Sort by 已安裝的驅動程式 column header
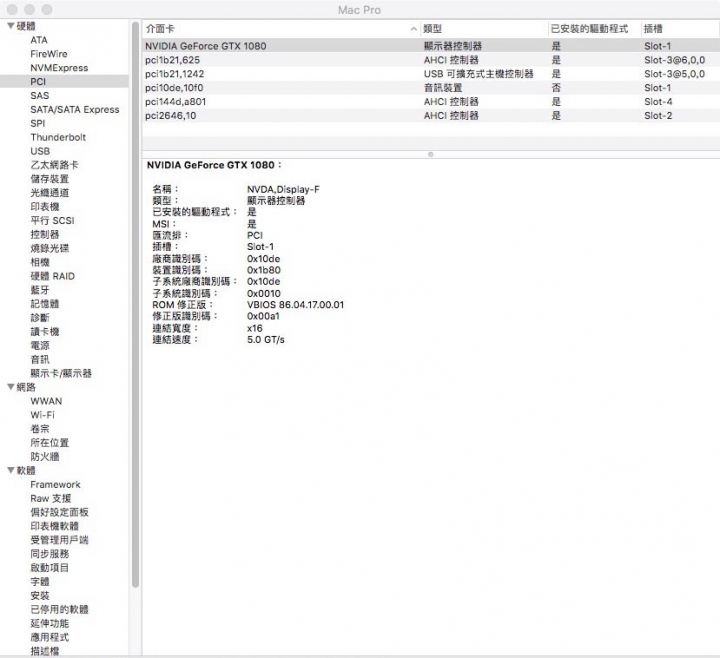 (x=595, y=29)
